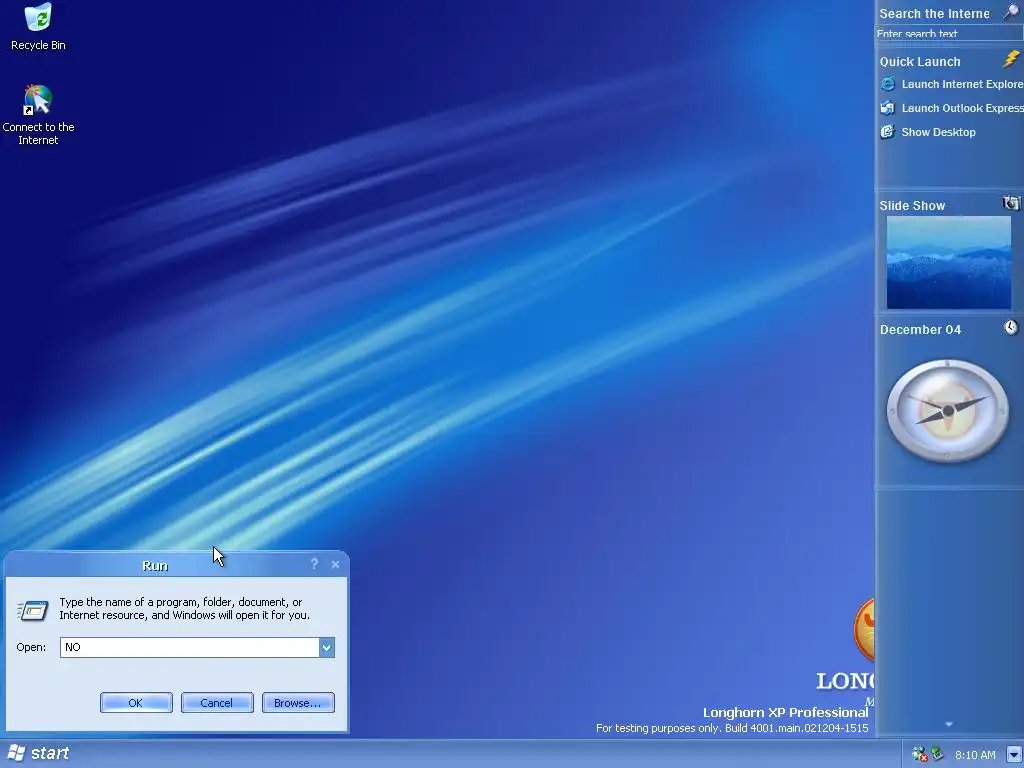Click the Show Desktop icon in the sidebar
Screen dimensions: 1024x768
click(x=888, y=132)
